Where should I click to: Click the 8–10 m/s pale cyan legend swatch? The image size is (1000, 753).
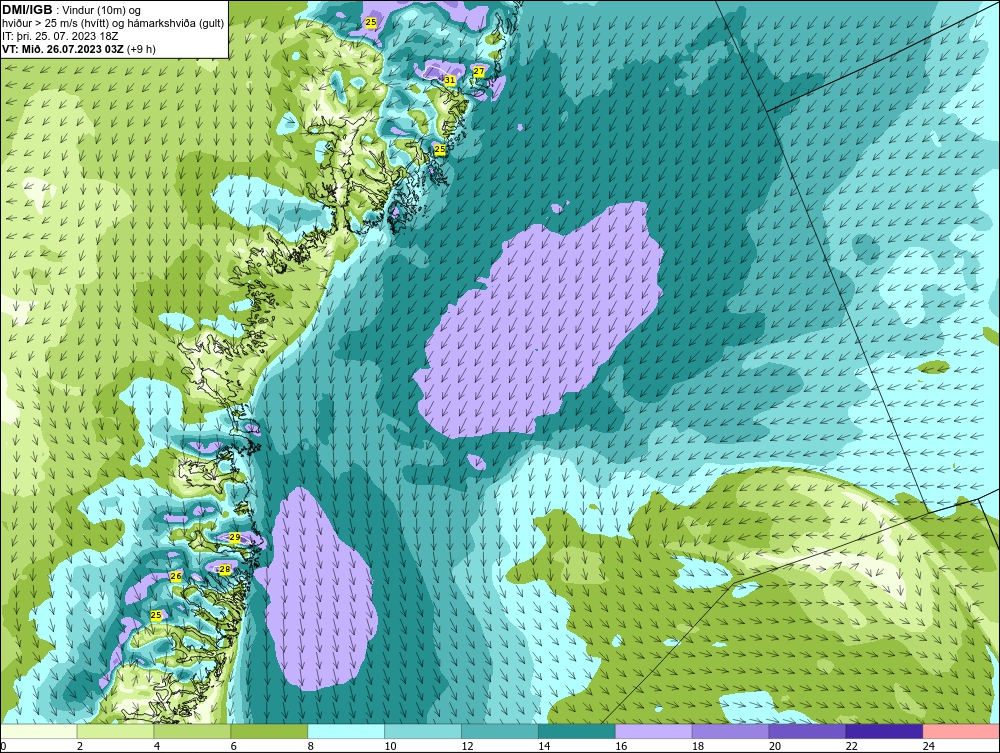[x=346, y=731]
